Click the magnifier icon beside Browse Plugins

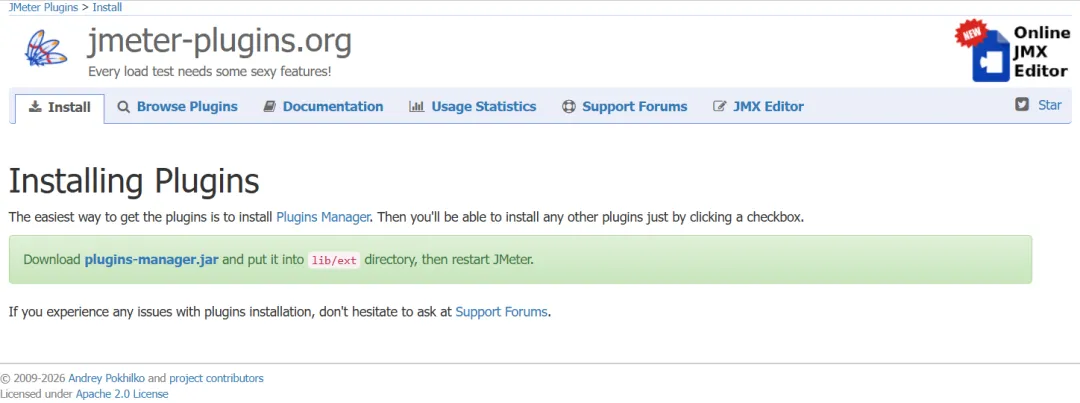pos(124,107)
